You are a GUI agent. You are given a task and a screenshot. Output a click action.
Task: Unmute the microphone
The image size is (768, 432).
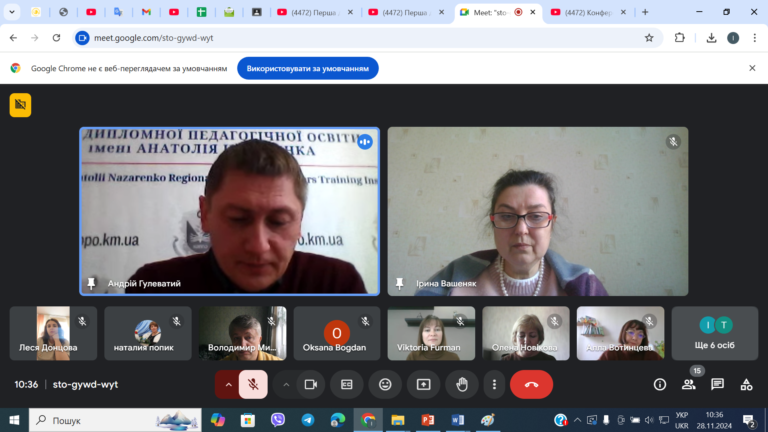(253, 384)
